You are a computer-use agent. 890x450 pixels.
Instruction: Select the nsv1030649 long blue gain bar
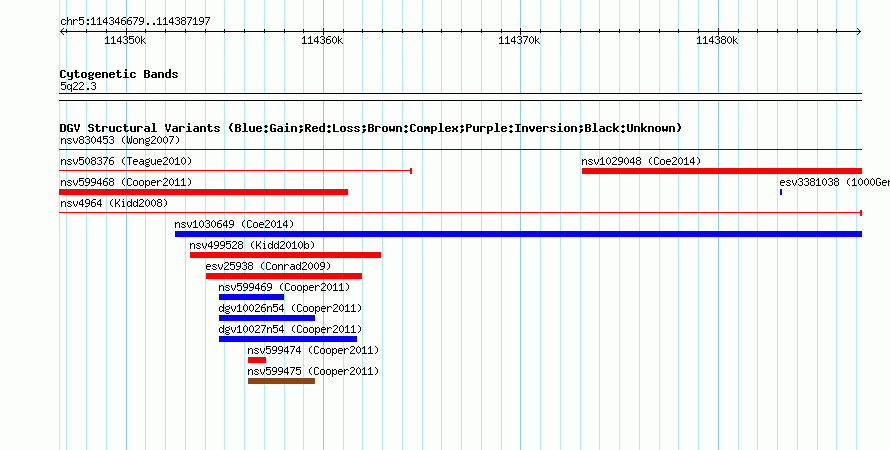[518, 234]
